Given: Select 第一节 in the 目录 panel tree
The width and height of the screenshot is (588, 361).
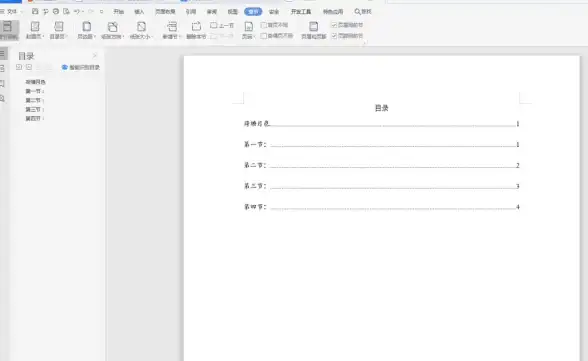Looking at the screenshot, I should pyautogui.click(x=34, y=91).
